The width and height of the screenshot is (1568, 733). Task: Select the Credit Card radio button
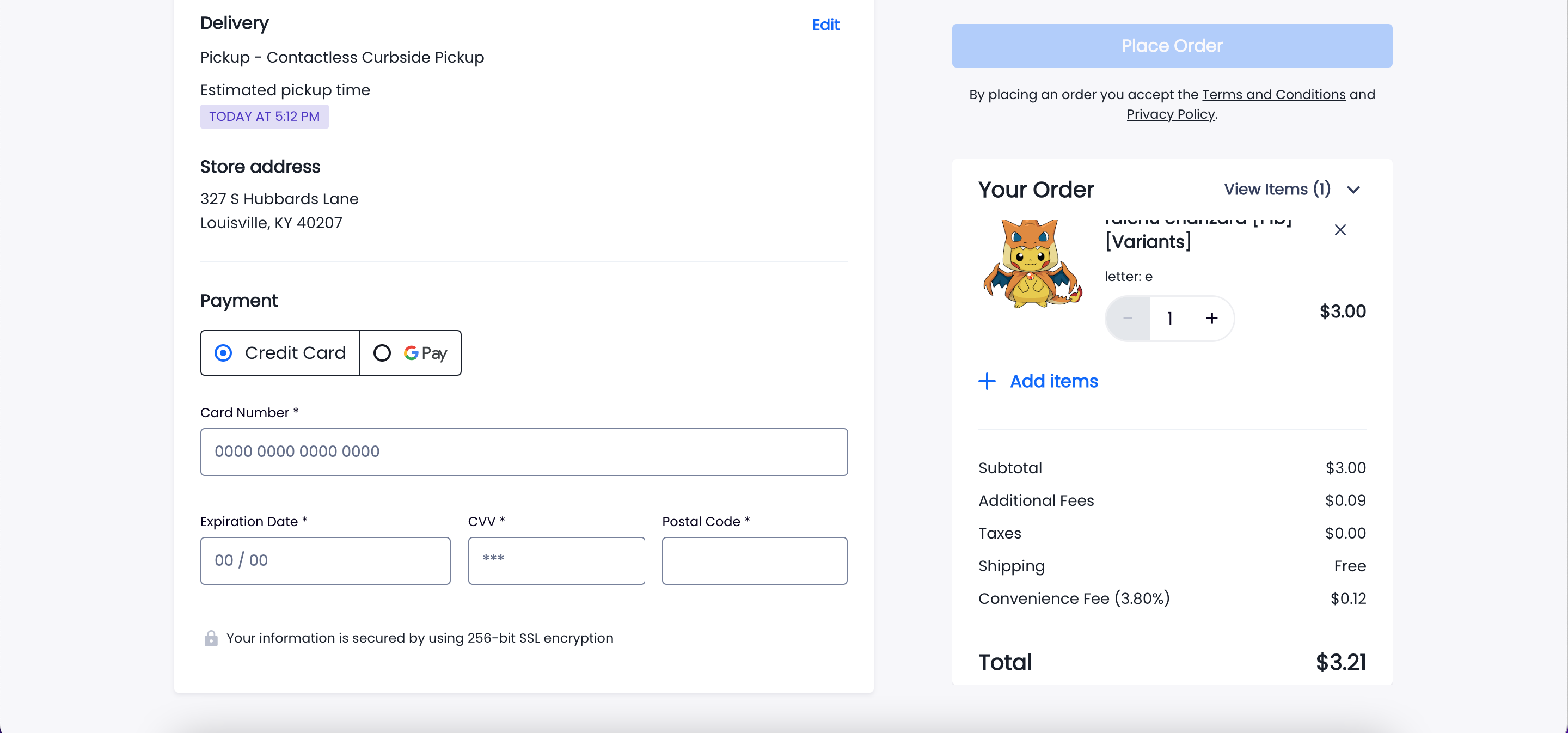(x=223, y=353)
